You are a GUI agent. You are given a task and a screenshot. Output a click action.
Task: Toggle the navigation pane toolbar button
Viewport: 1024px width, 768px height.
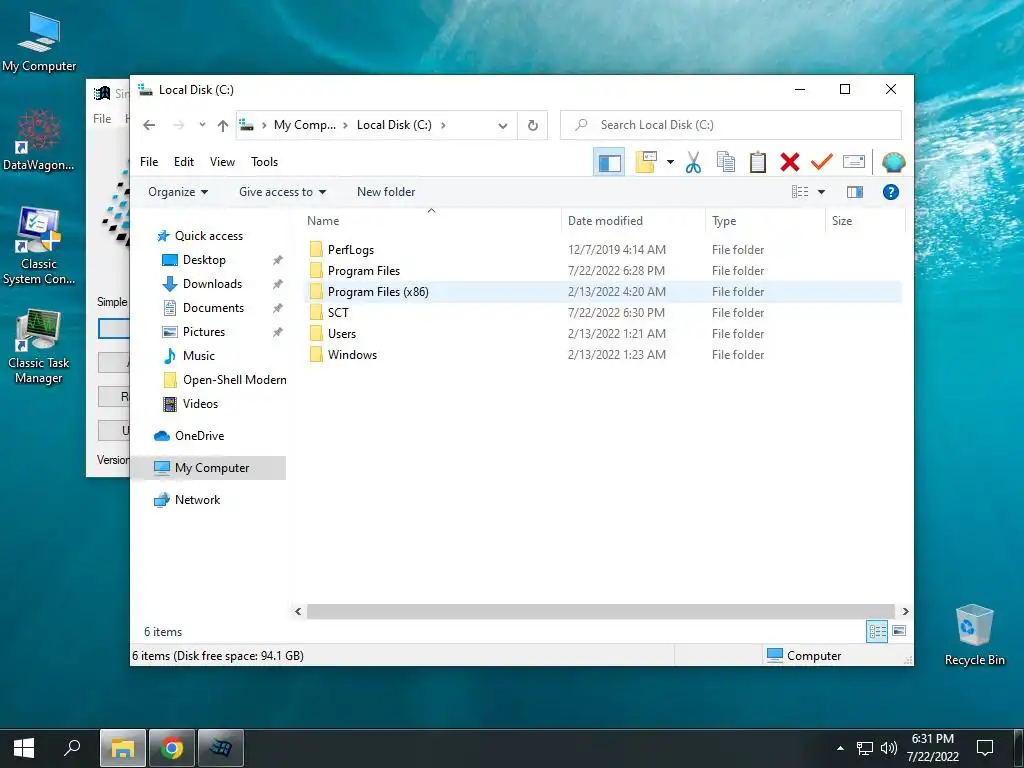tap(609, 162)
